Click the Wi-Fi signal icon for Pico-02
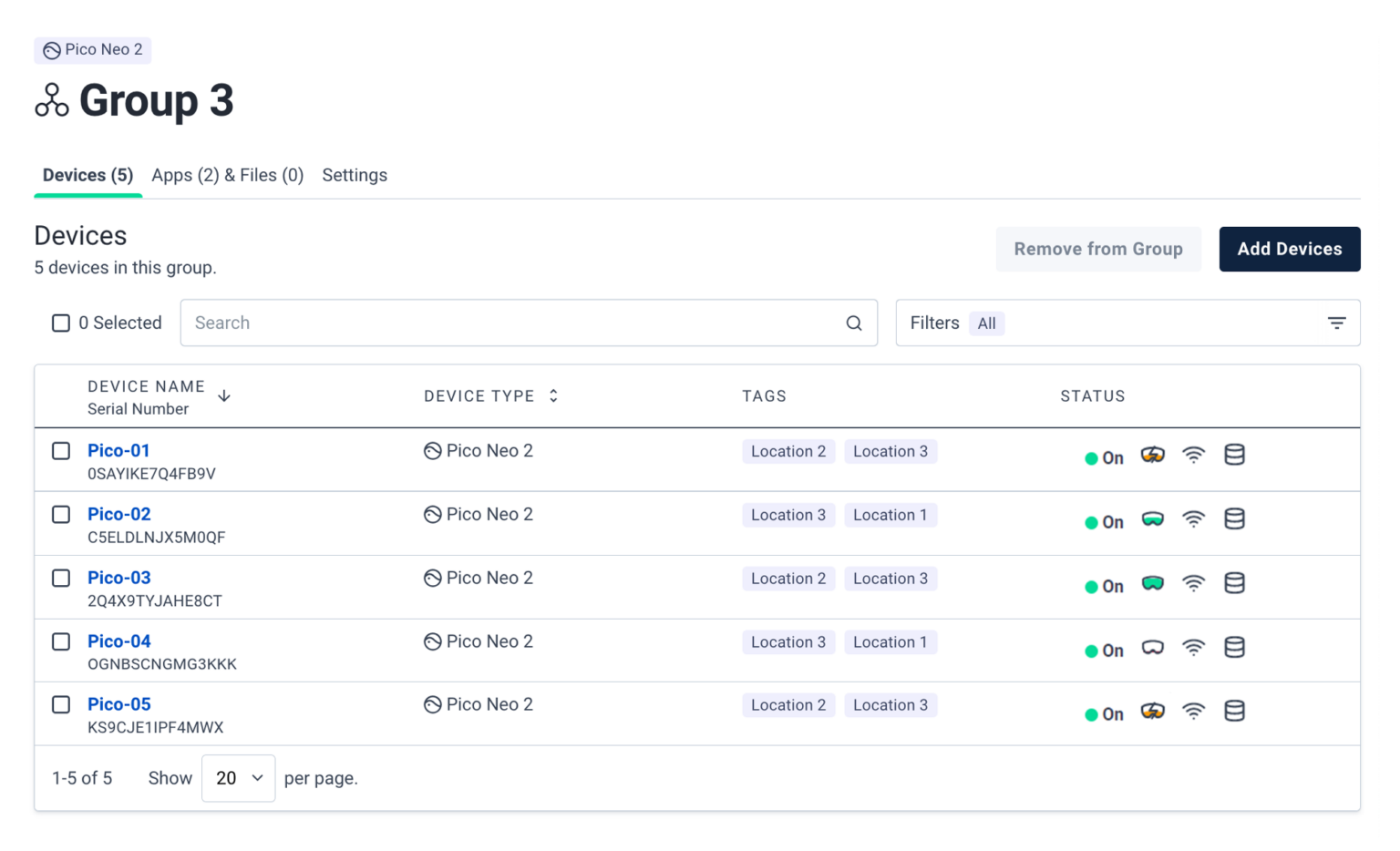The image size is (1400, 851). point(1194,519)
